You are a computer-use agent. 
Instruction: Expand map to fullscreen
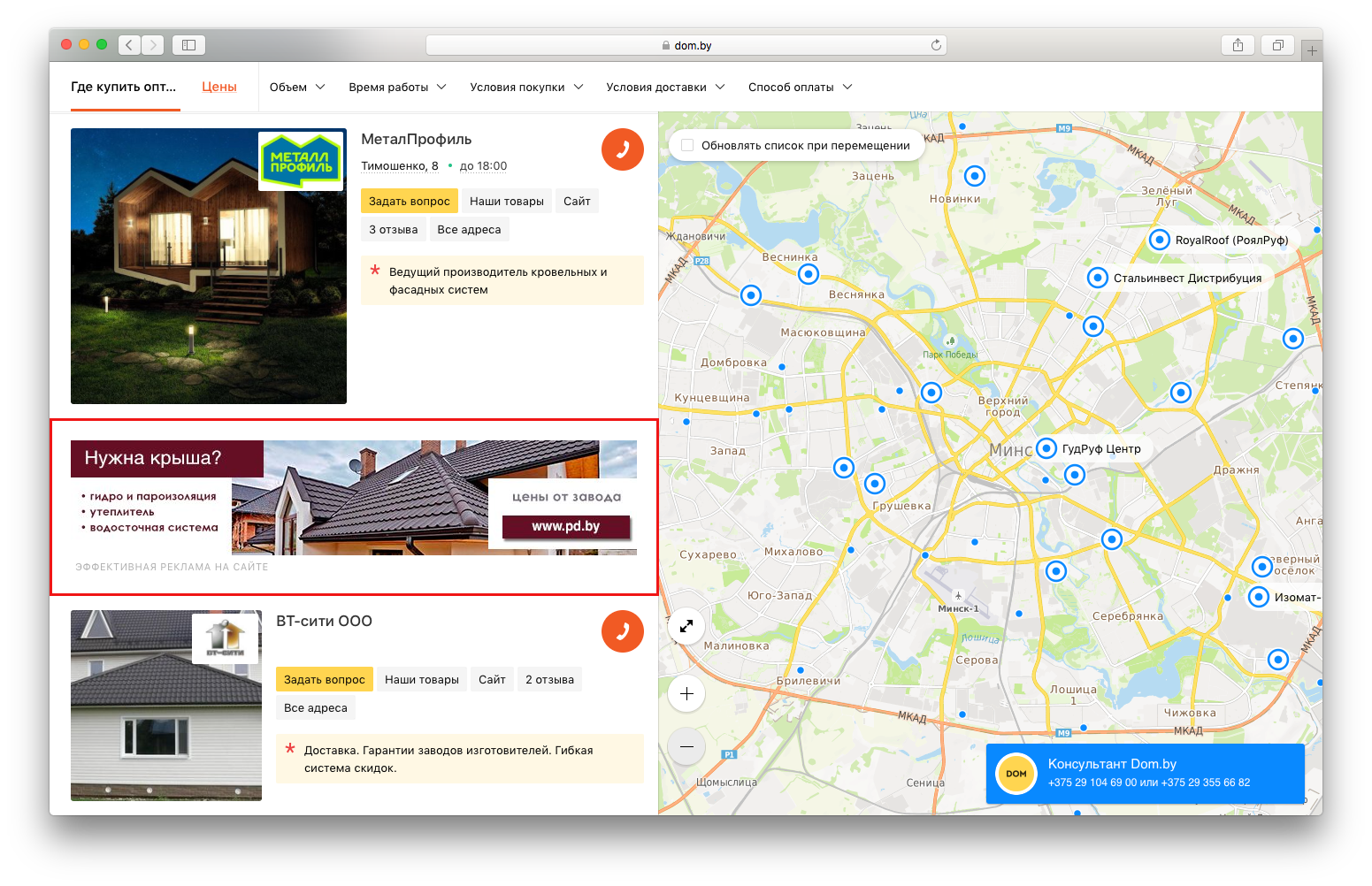pos(686,626)
